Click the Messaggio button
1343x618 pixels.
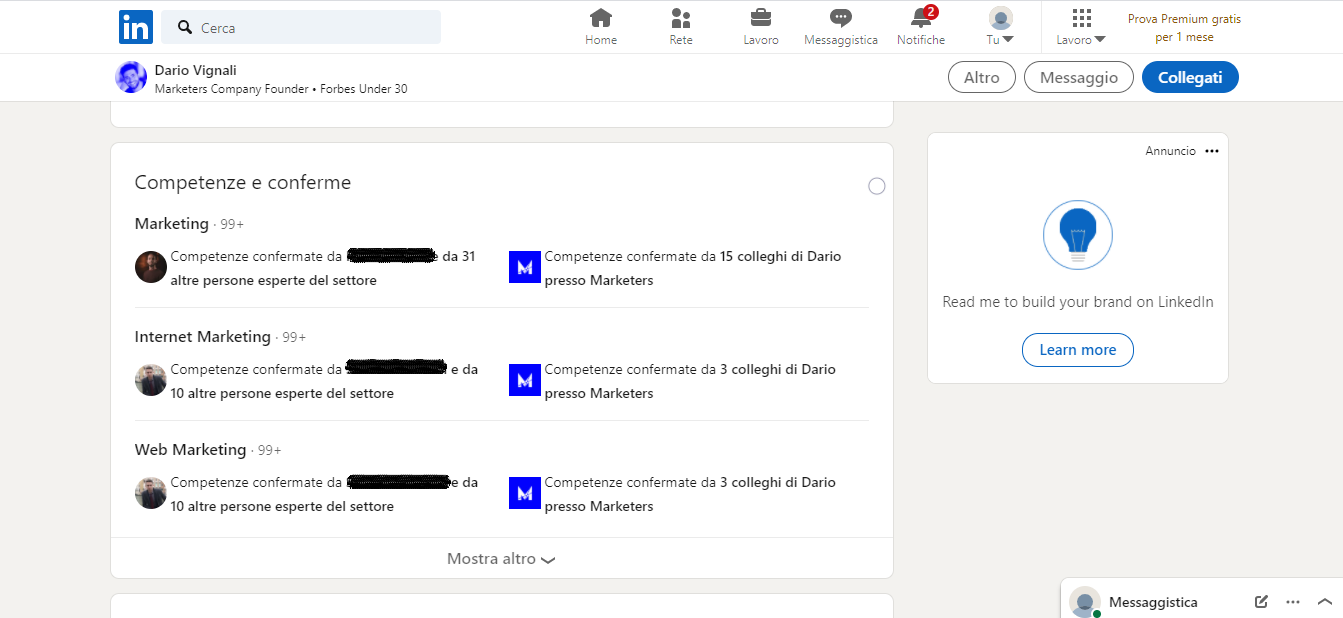coord(1078,77)
